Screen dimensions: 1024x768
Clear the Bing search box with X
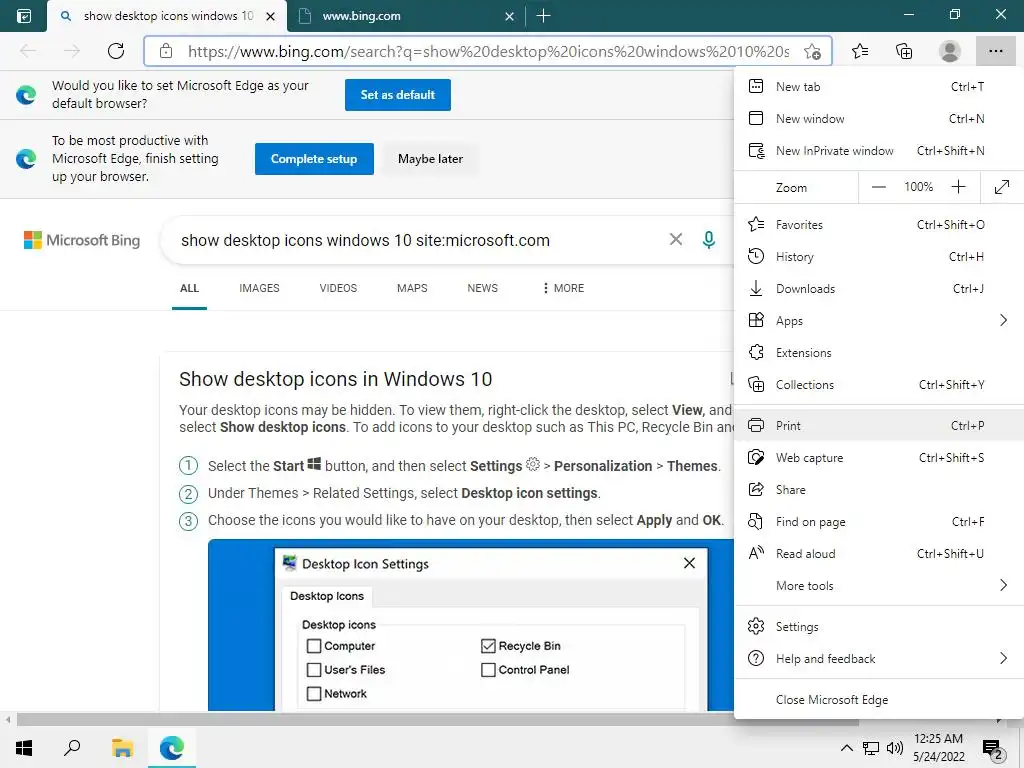(x=676, y=240)
